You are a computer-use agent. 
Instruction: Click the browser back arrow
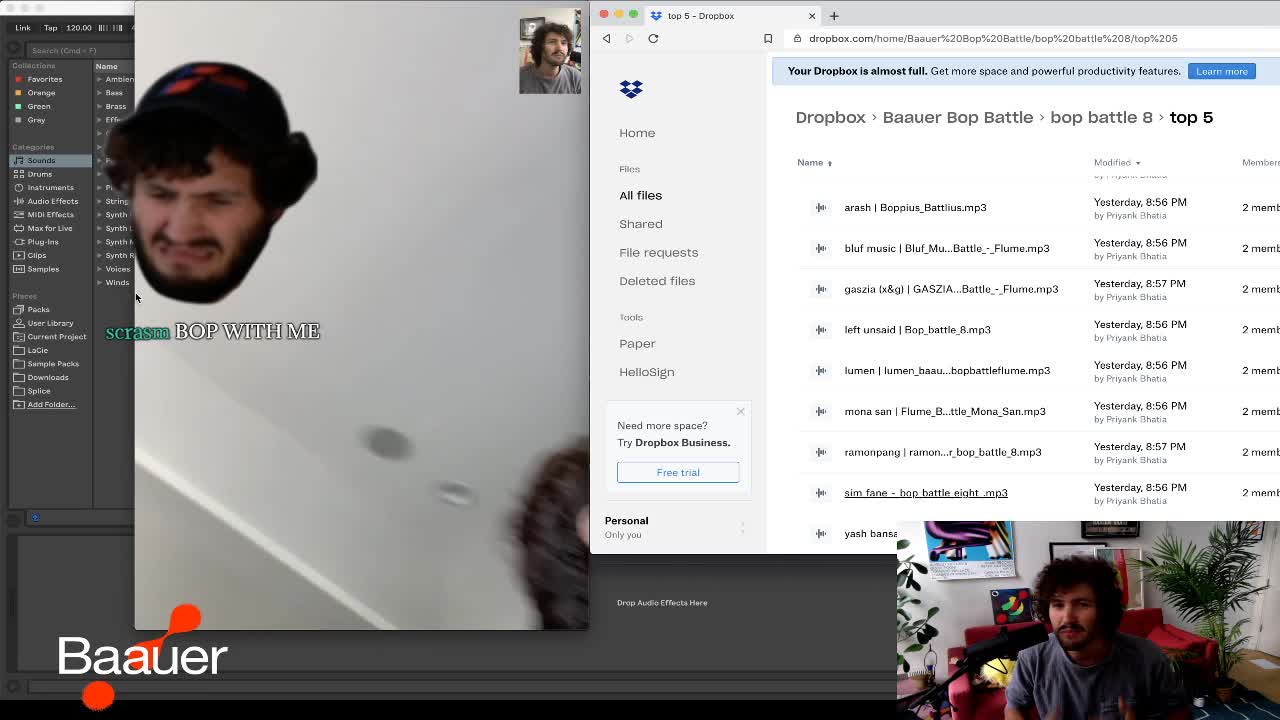pyautogui.click(x=606, y=38)
